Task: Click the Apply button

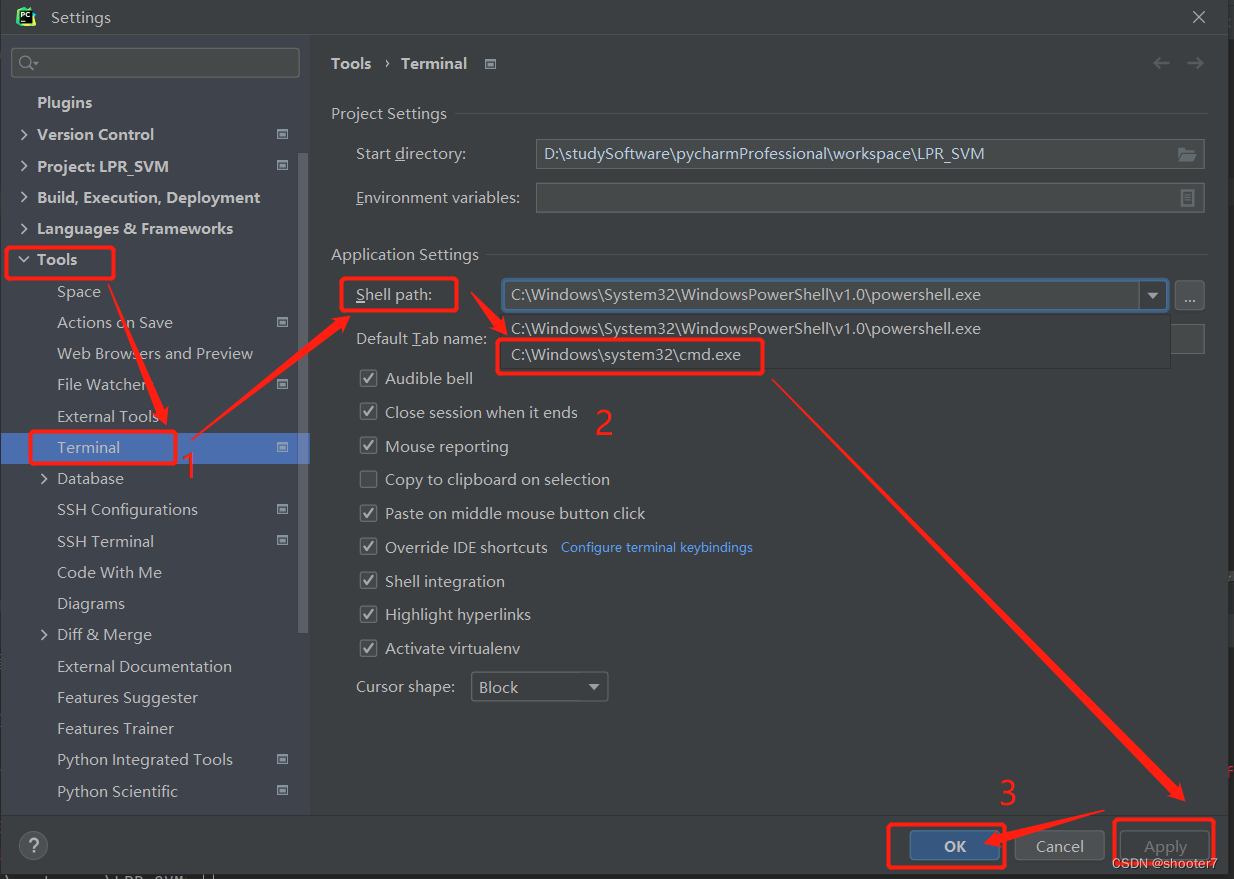Action: pos(1165,846)
